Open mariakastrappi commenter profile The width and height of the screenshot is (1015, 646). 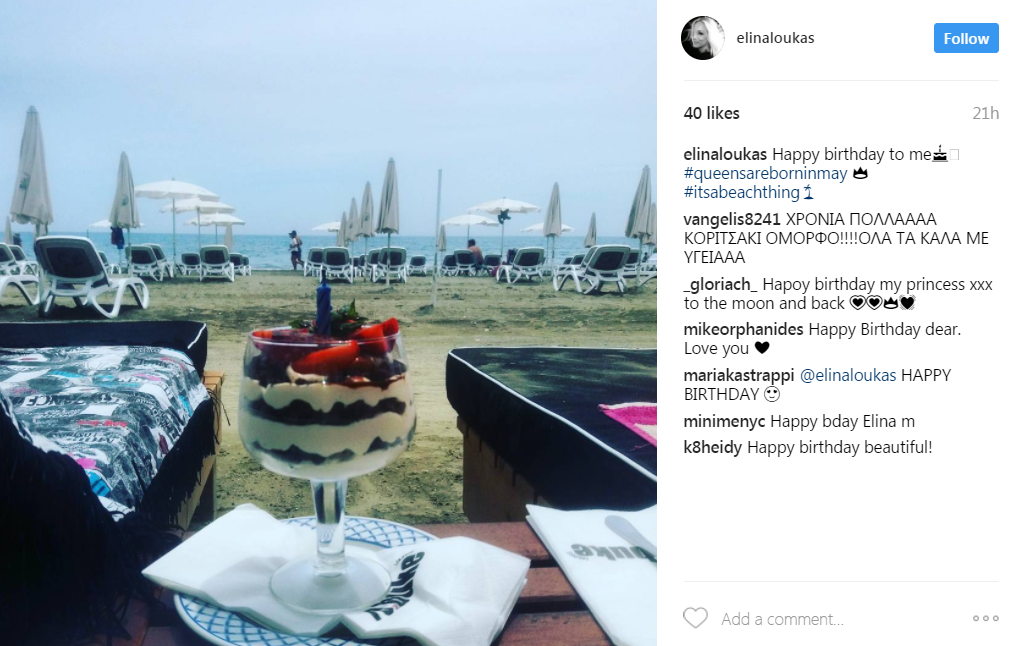tap(739, 375)
